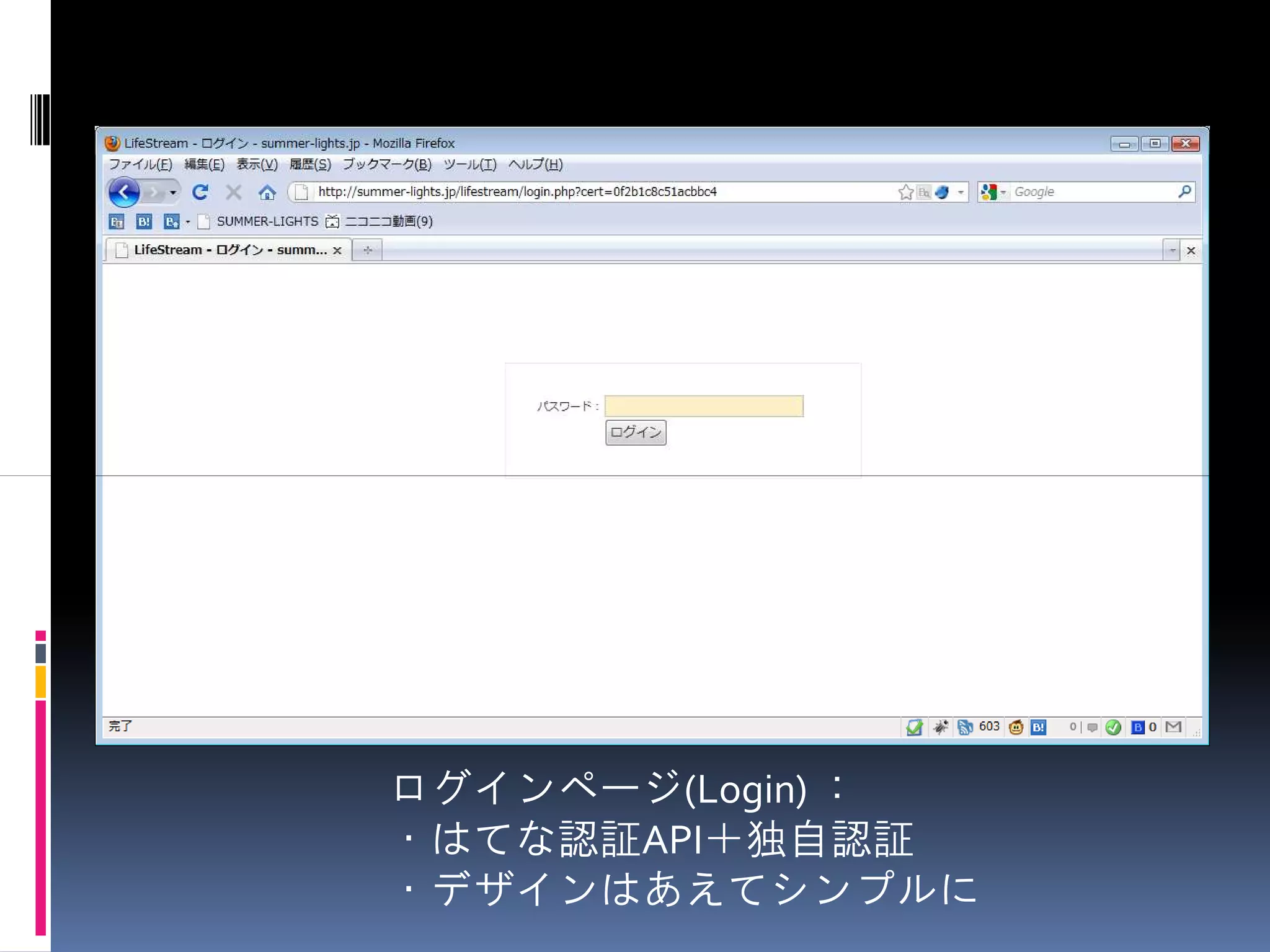Open the back/forward history dropdown arrow
Screen dimensions: 1270x952
click(173, 193)
